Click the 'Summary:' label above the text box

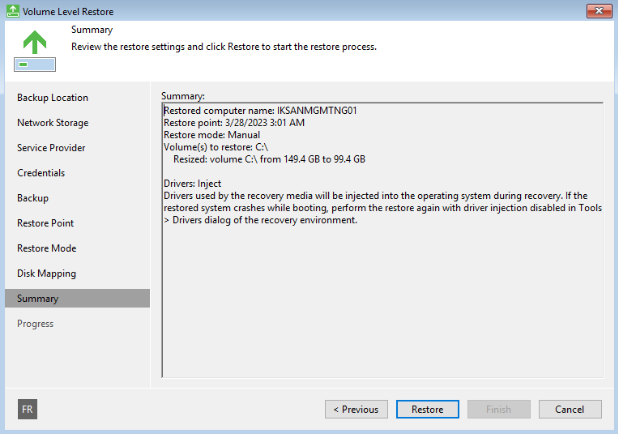[x=183, y=96]
